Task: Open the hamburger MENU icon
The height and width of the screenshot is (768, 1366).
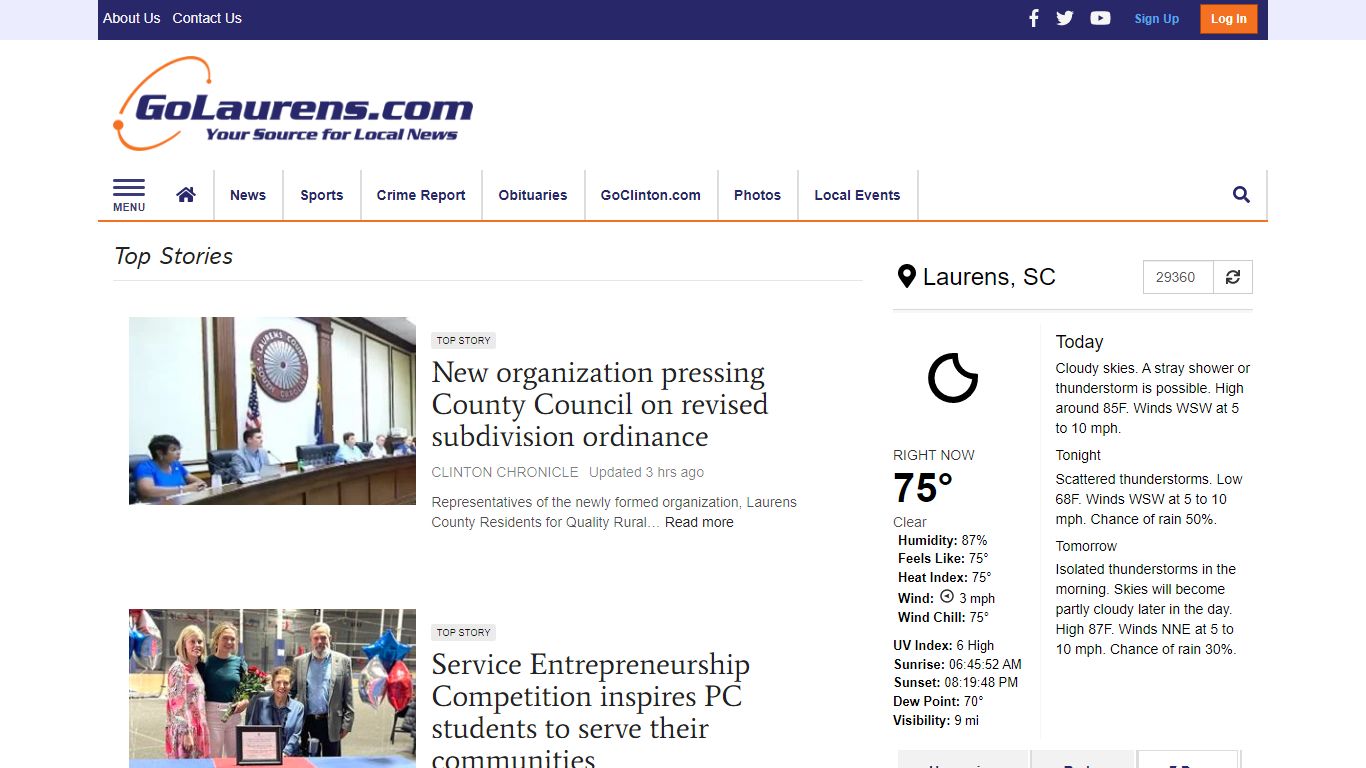Action: 129,195
